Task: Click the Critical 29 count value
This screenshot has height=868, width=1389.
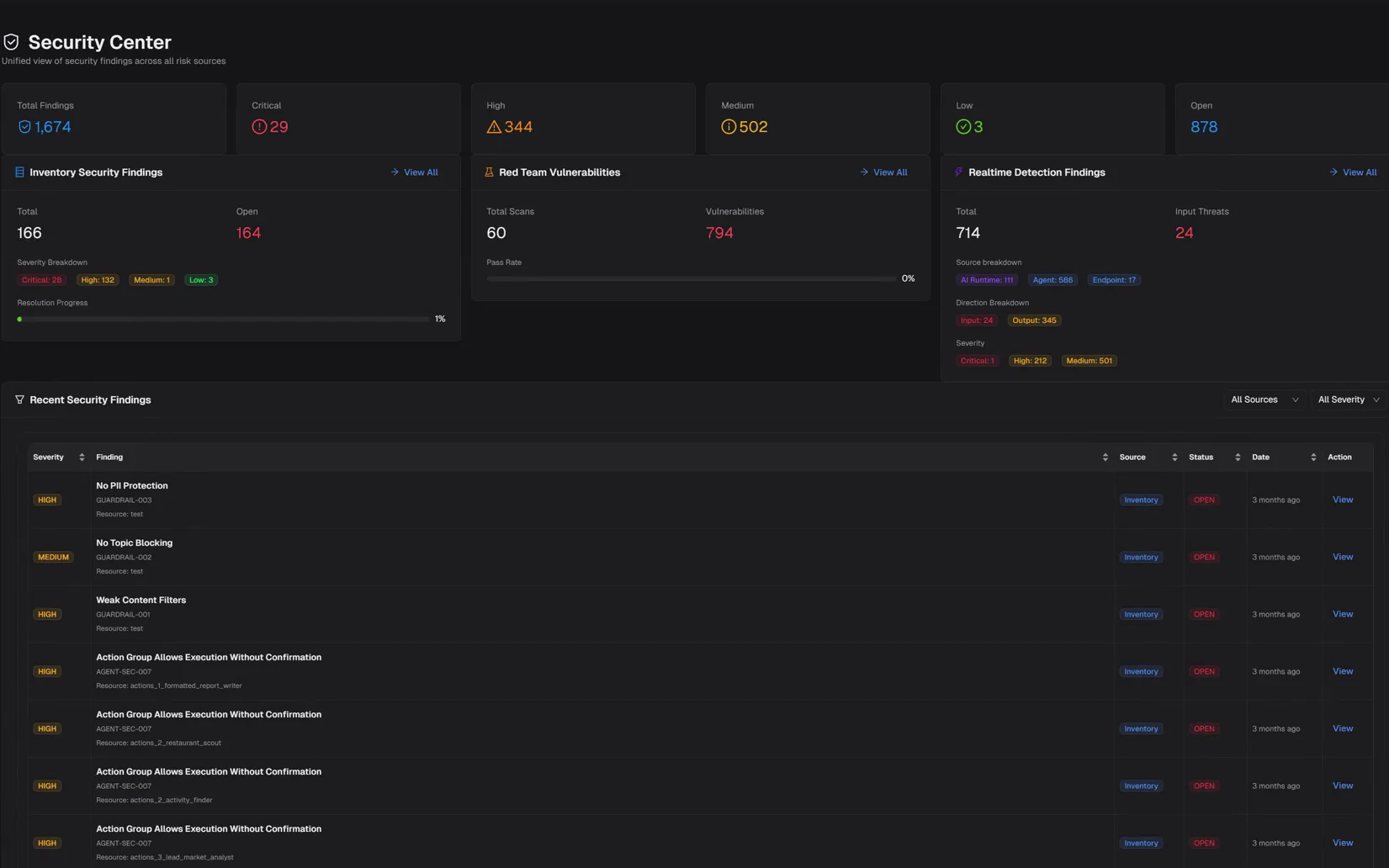Action: [x=279, y=127]
